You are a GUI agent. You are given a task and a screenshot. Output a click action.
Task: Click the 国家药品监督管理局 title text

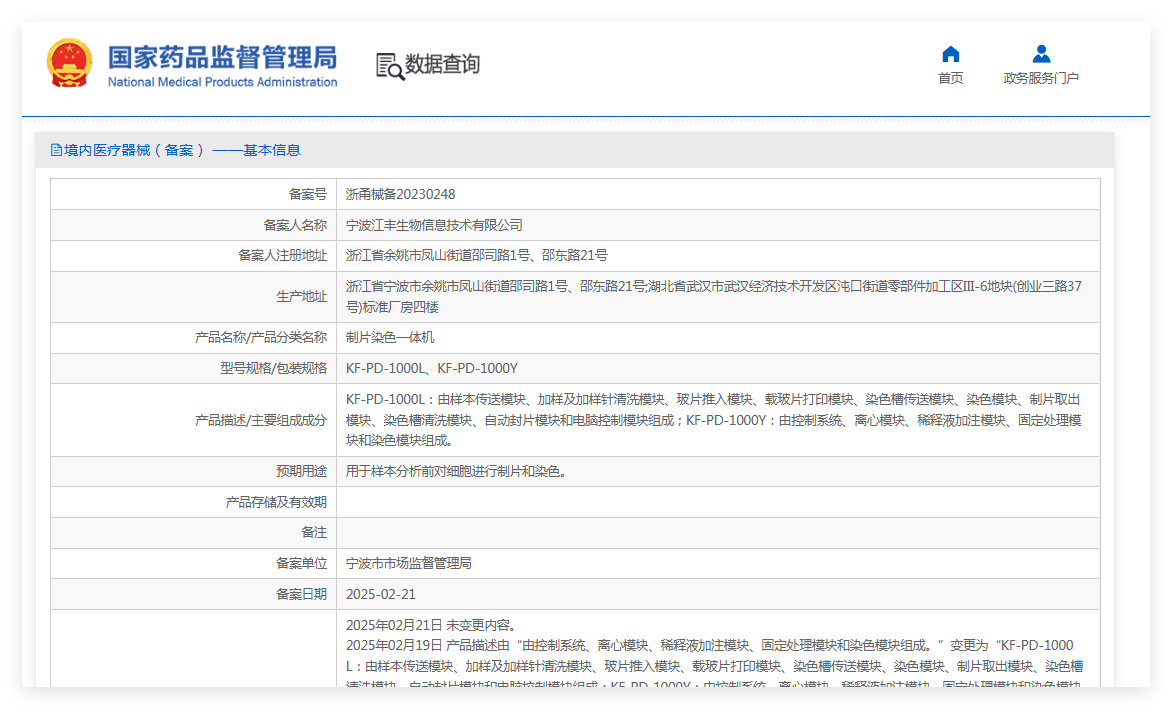click(x=222, y=58)
